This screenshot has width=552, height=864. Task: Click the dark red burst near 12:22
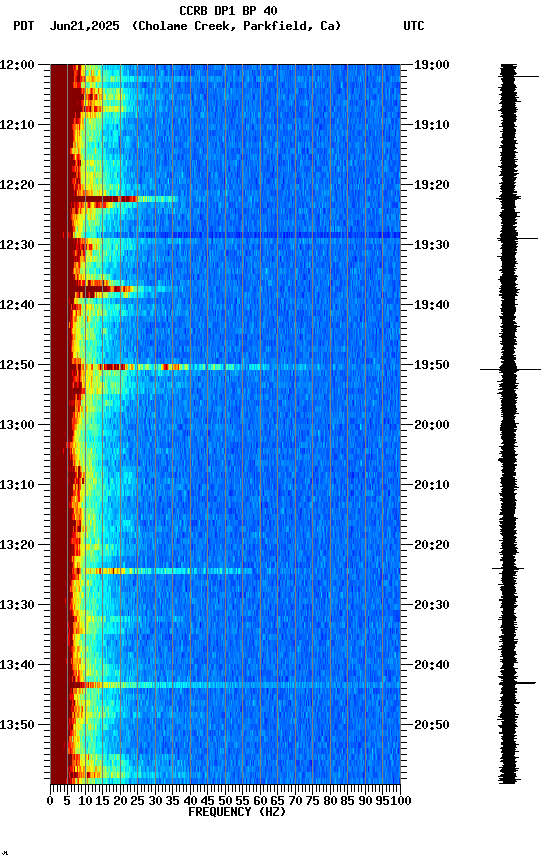click(x=105, y=199)
